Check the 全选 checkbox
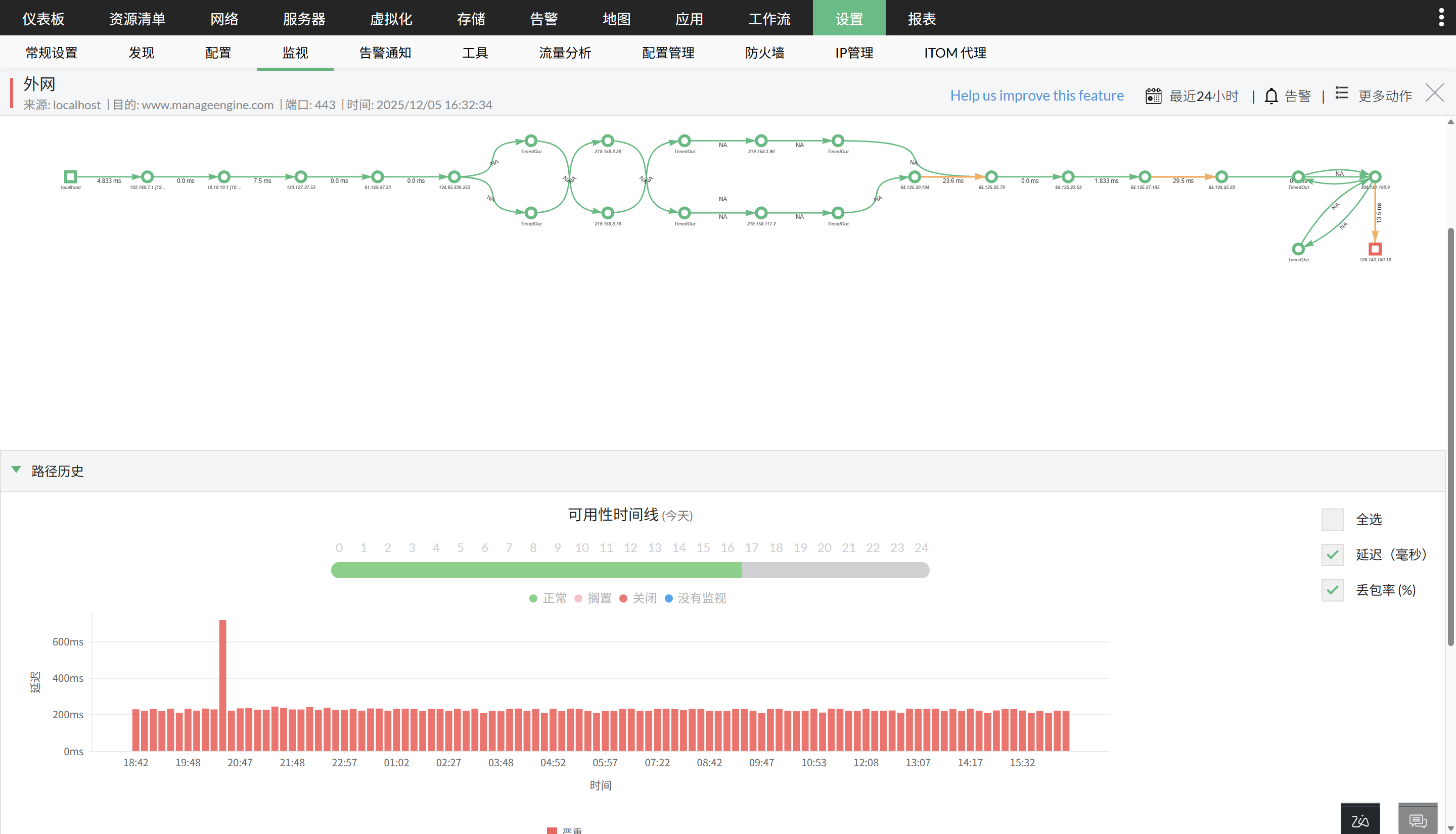The height and width of the screenshot is (834, 1456). (1332, 520)
